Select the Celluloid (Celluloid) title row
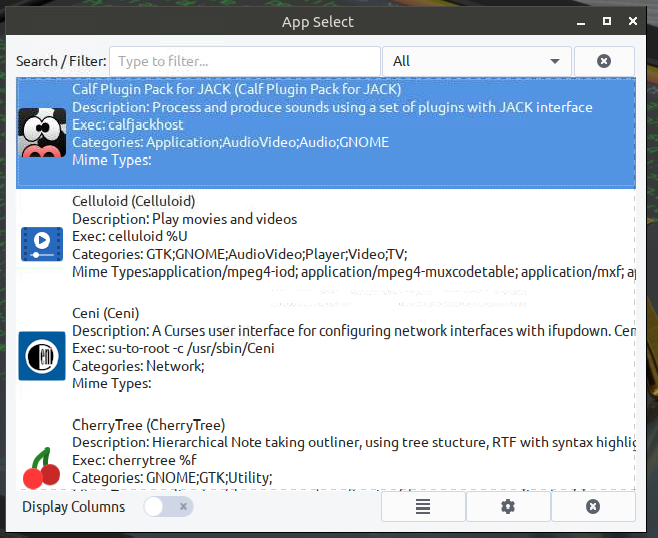 click(133, 201)
